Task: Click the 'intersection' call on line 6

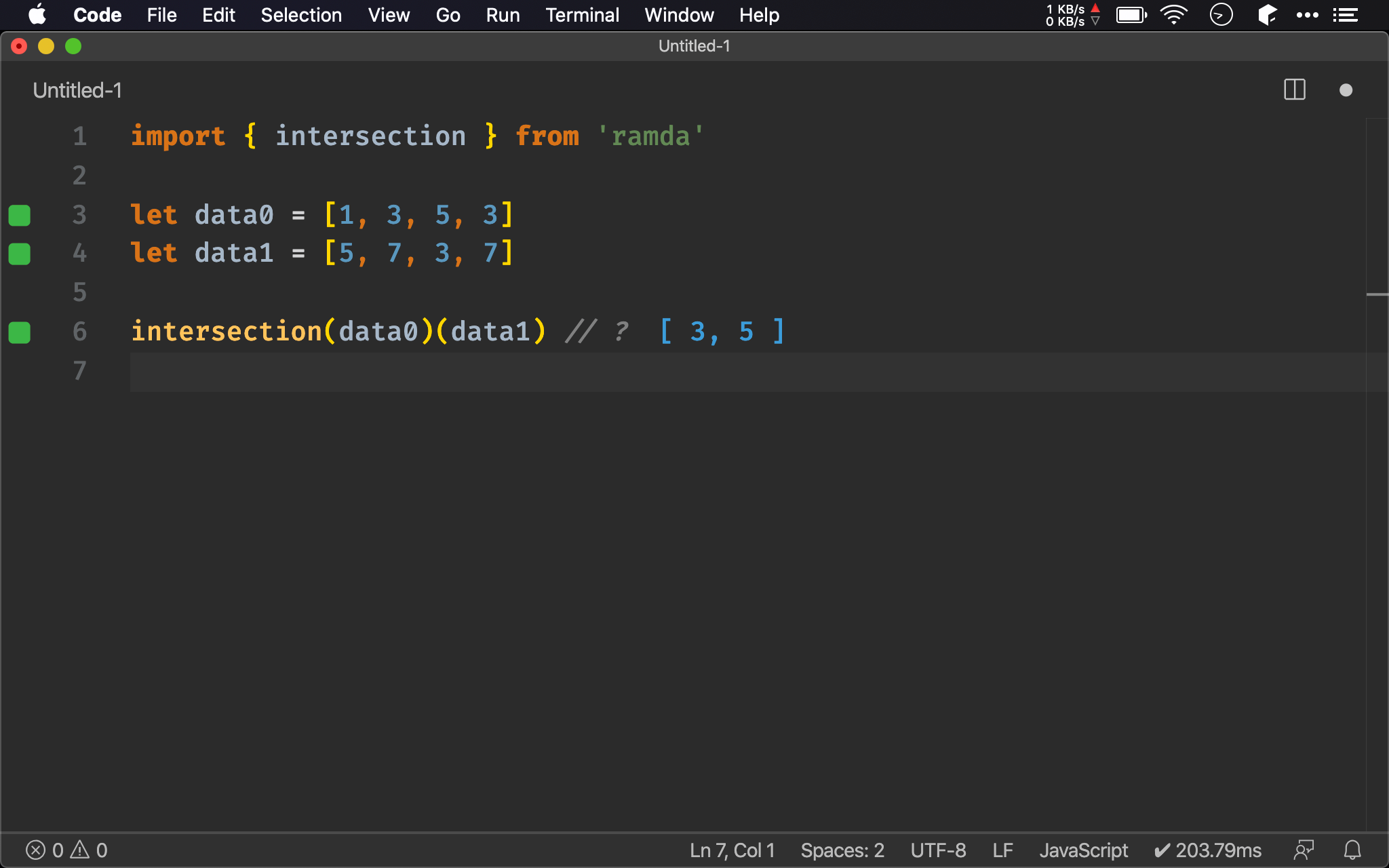Action: 227,332
